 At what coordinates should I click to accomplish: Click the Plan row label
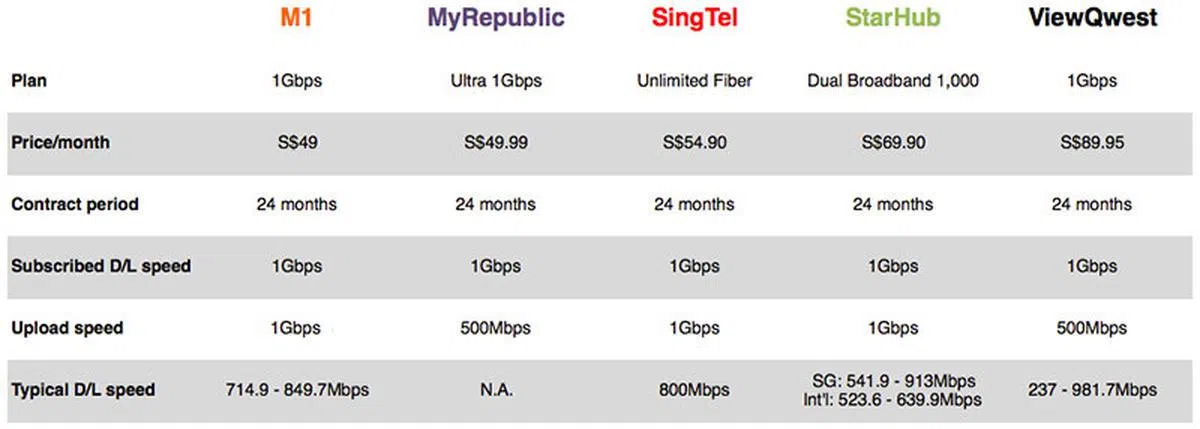[29, 80]
